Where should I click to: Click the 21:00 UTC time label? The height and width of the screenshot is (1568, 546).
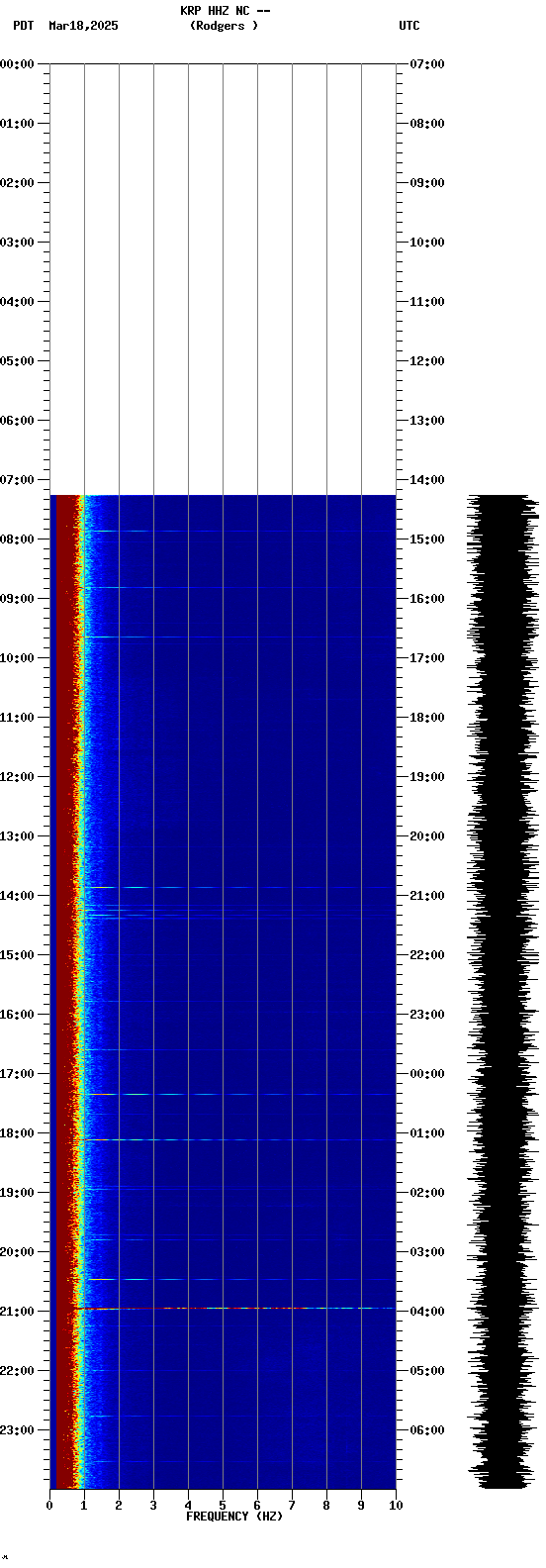[427, 896]
